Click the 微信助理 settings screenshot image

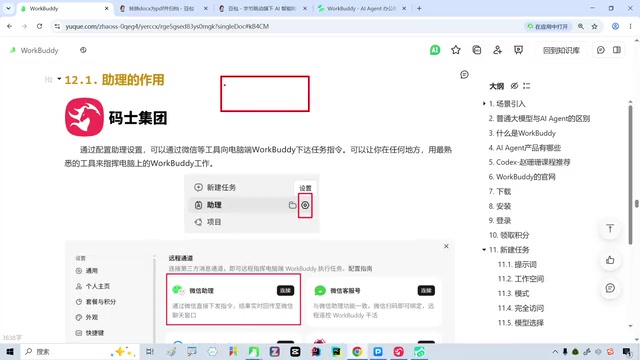pos(260,291)
